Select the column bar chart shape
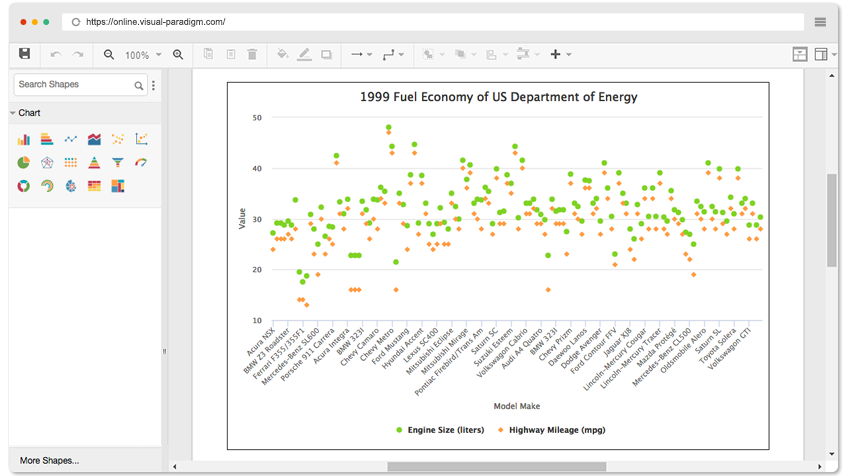This screenshot has width=848, height=476. point(24,140)
